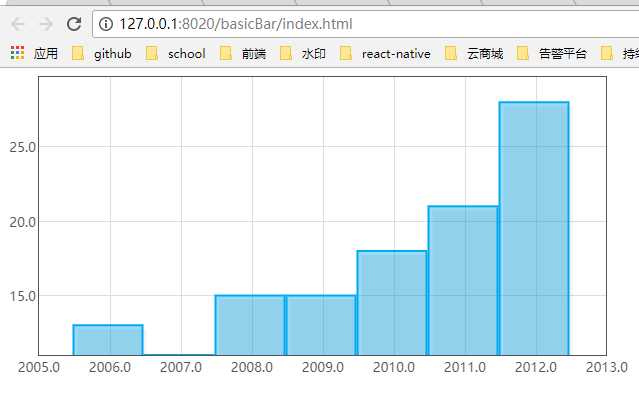Select the 2010 bar in chart
Image resolution: width=639 pixels, height=397 pixels.
[392, 303]
